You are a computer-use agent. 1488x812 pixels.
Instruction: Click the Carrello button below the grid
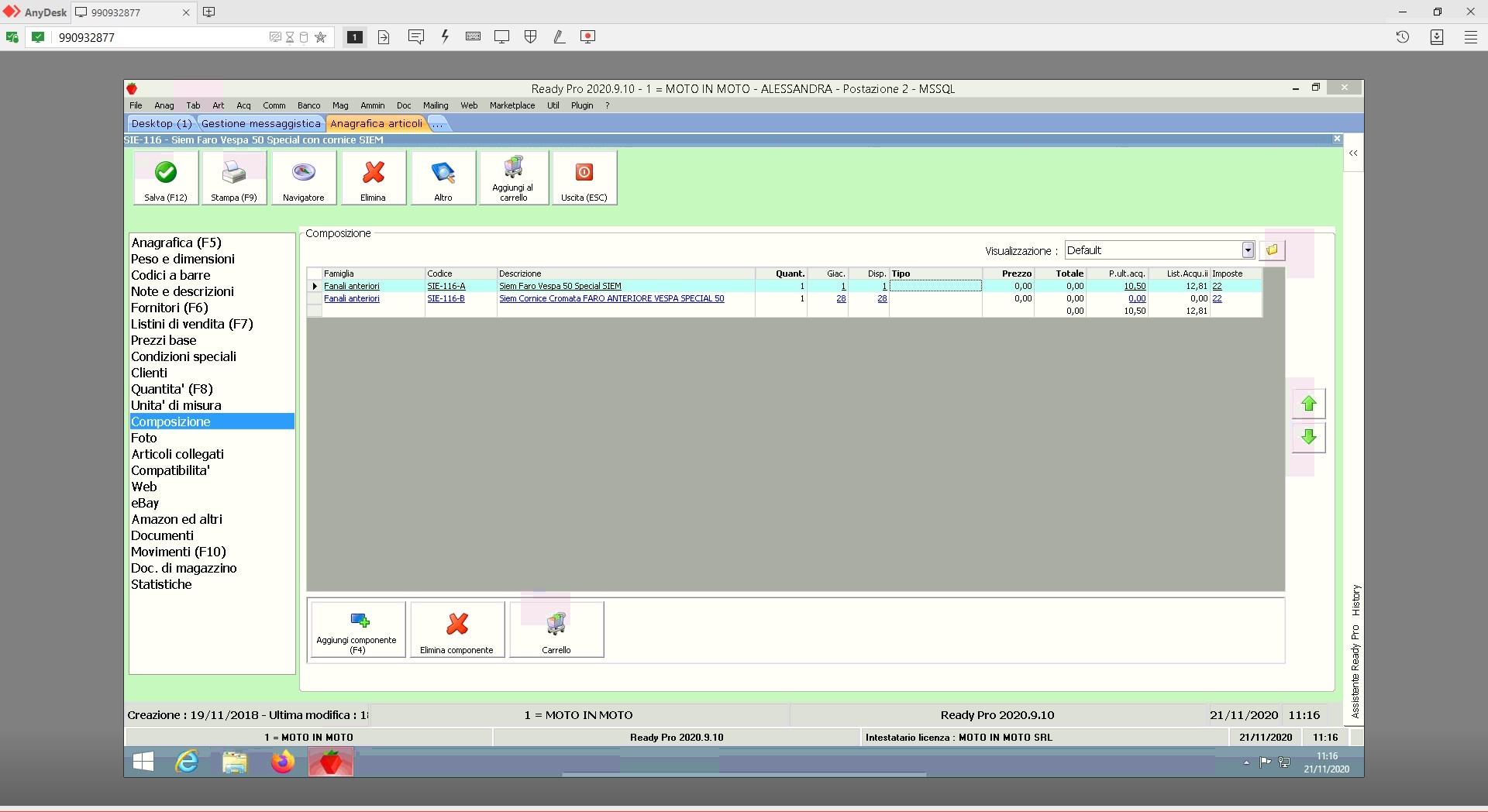coord(556,630)
